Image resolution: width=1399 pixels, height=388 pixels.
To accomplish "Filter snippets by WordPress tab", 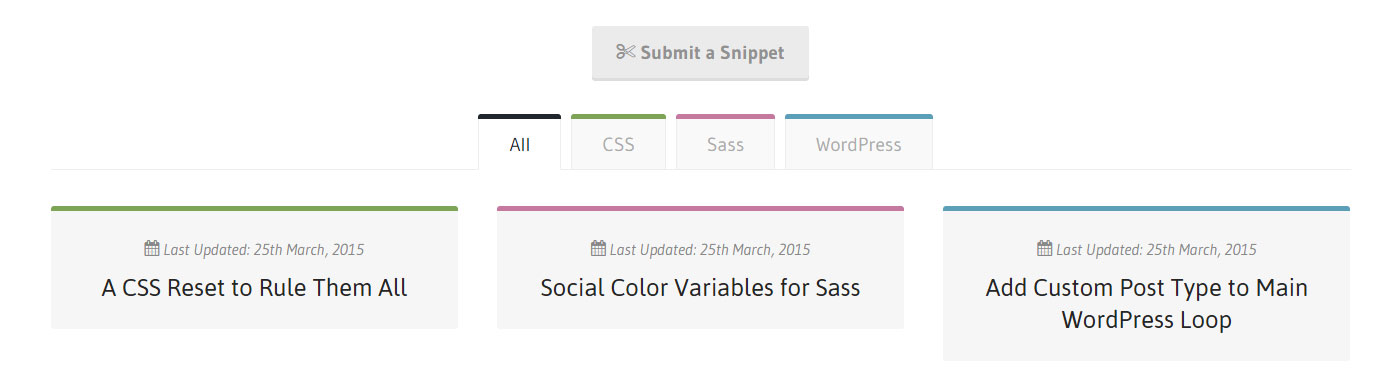I will 858,143.
